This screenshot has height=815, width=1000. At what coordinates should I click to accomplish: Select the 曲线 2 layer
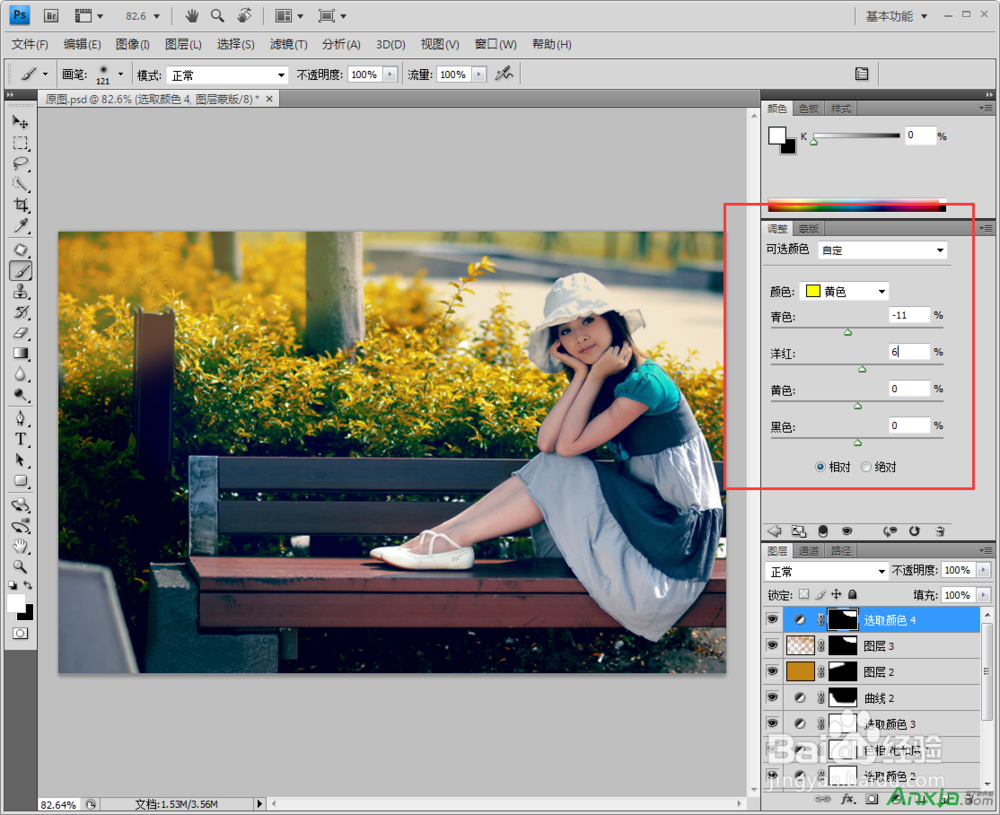click(878, 698)
